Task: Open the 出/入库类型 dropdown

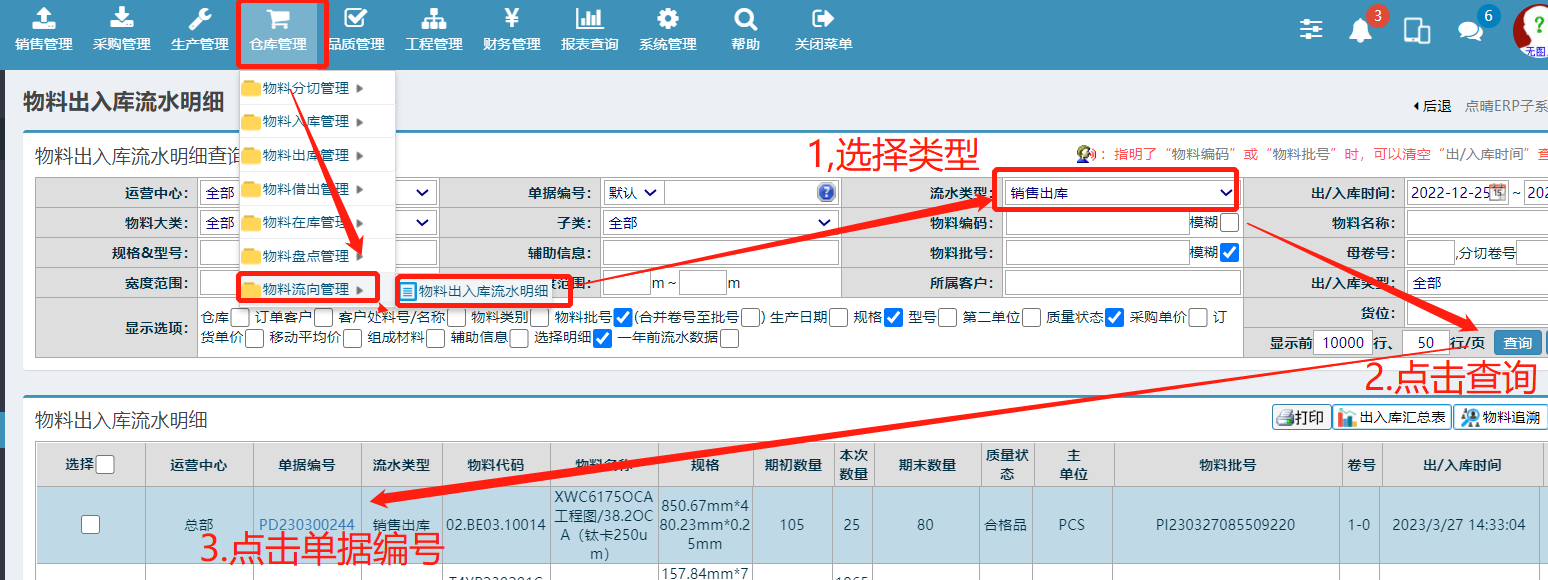Action: tap(1475, 283)
